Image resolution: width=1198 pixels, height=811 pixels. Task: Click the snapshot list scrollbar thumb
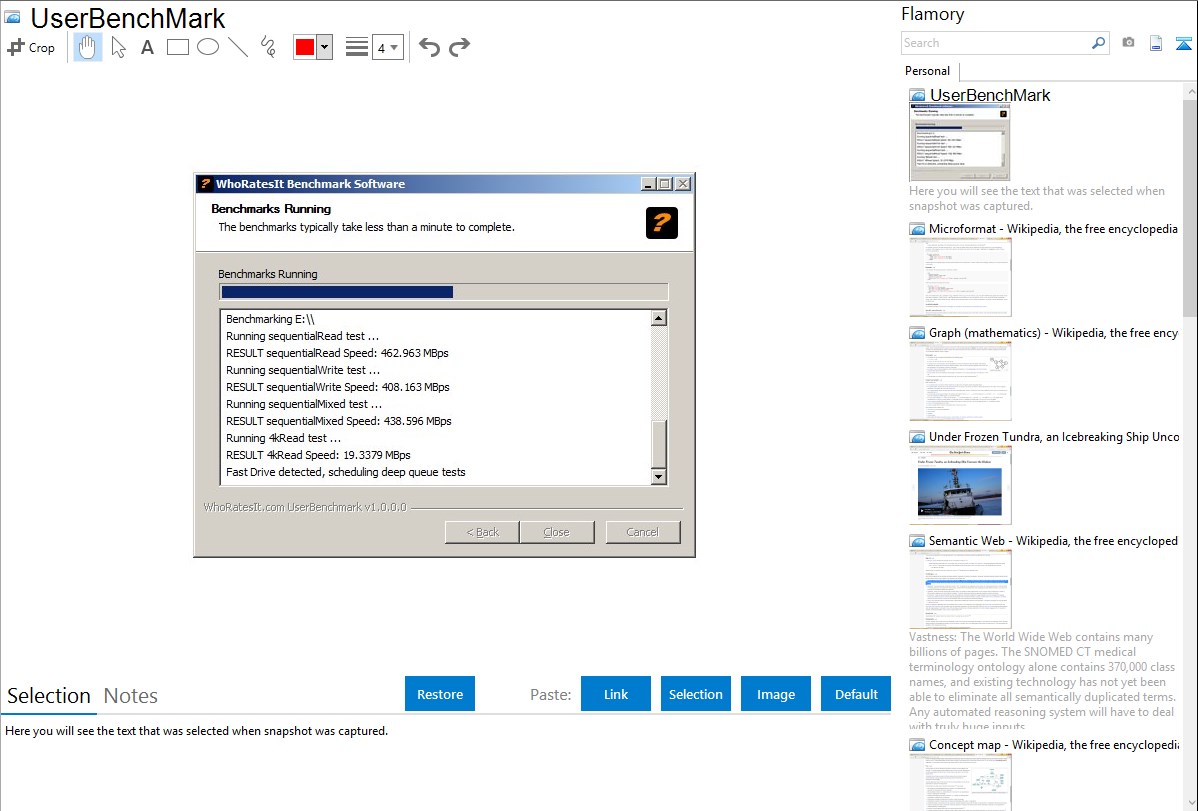tap(1190, 207)
